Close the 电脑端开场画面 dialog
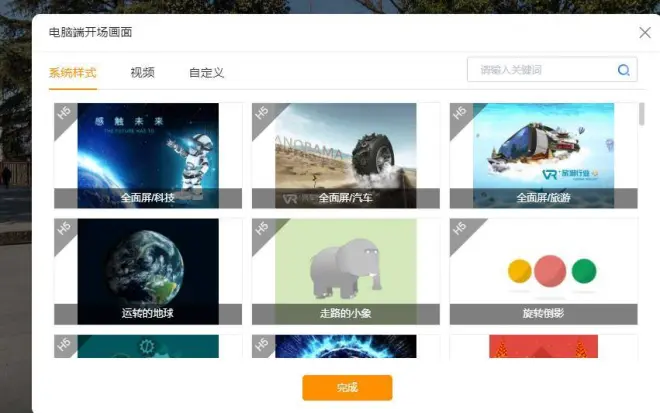Viewport: 660px width, 413px height. (x=644, y=32)
